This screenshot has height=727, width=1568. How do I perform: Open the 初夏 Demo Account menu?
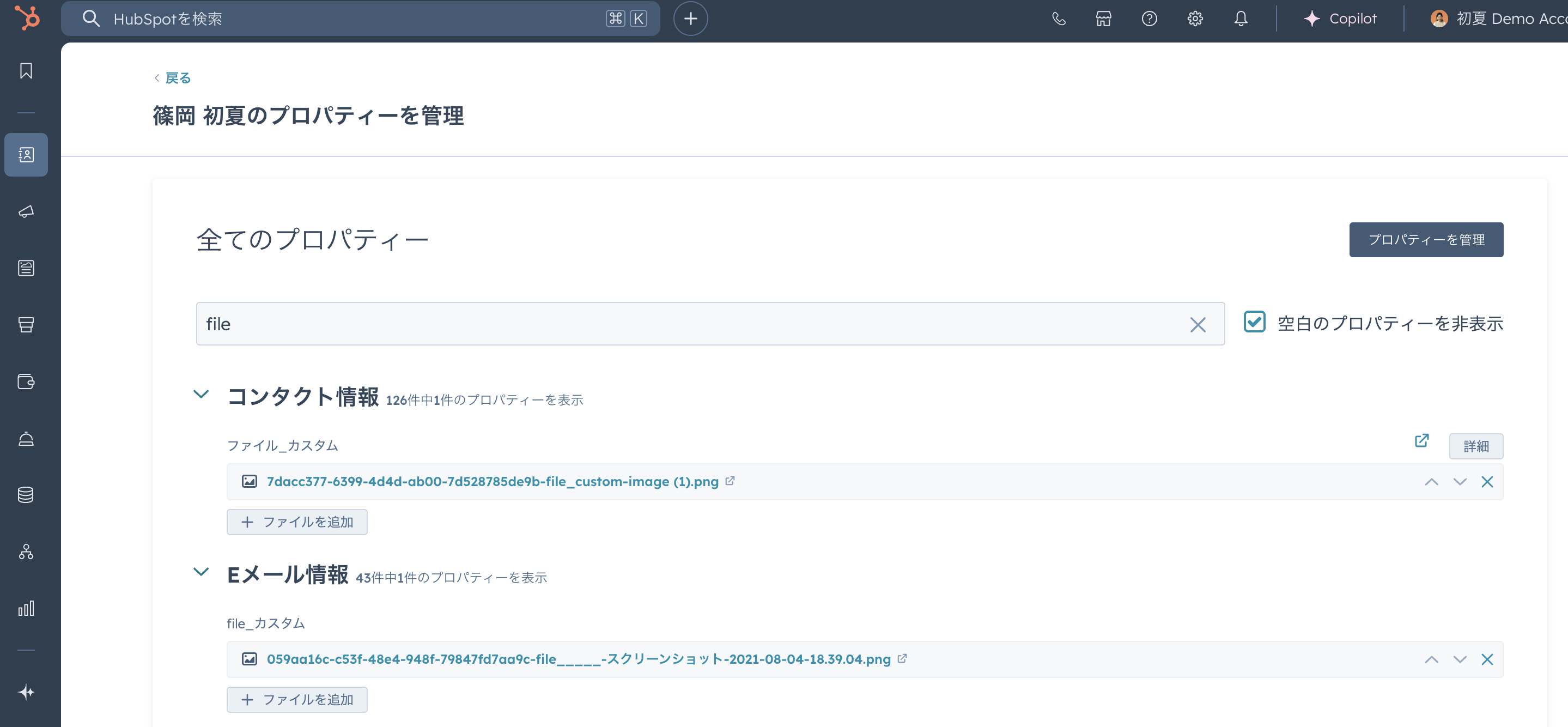click(1499, 19)
